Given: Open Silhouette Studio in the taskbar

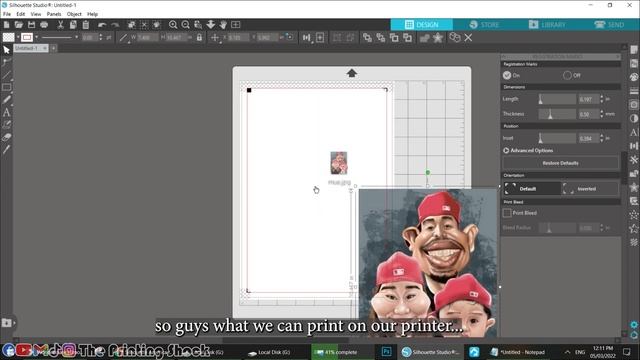Looking at the screenshot, I should coord(430,352).
